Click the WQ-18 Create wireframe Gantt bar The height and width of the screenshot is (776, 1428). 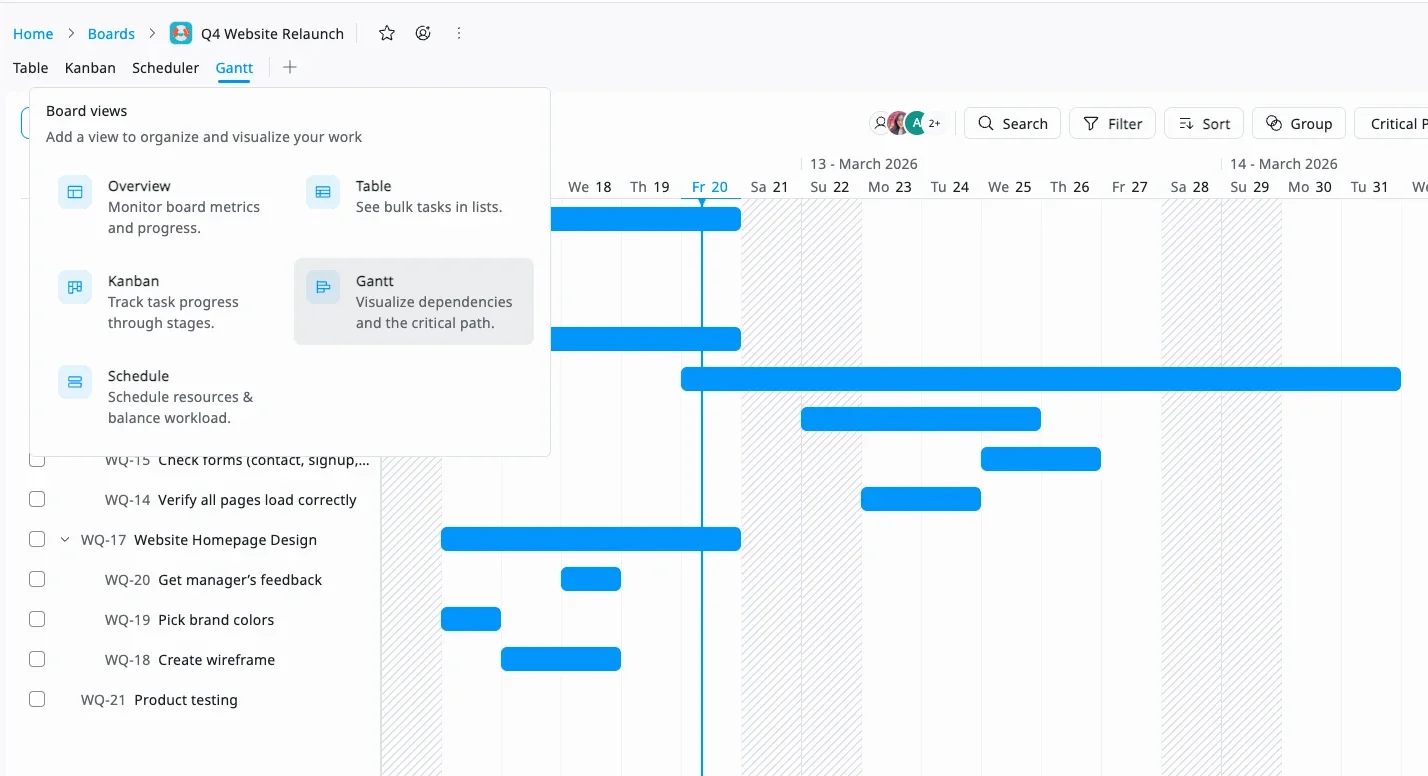(x=560, y=659)
